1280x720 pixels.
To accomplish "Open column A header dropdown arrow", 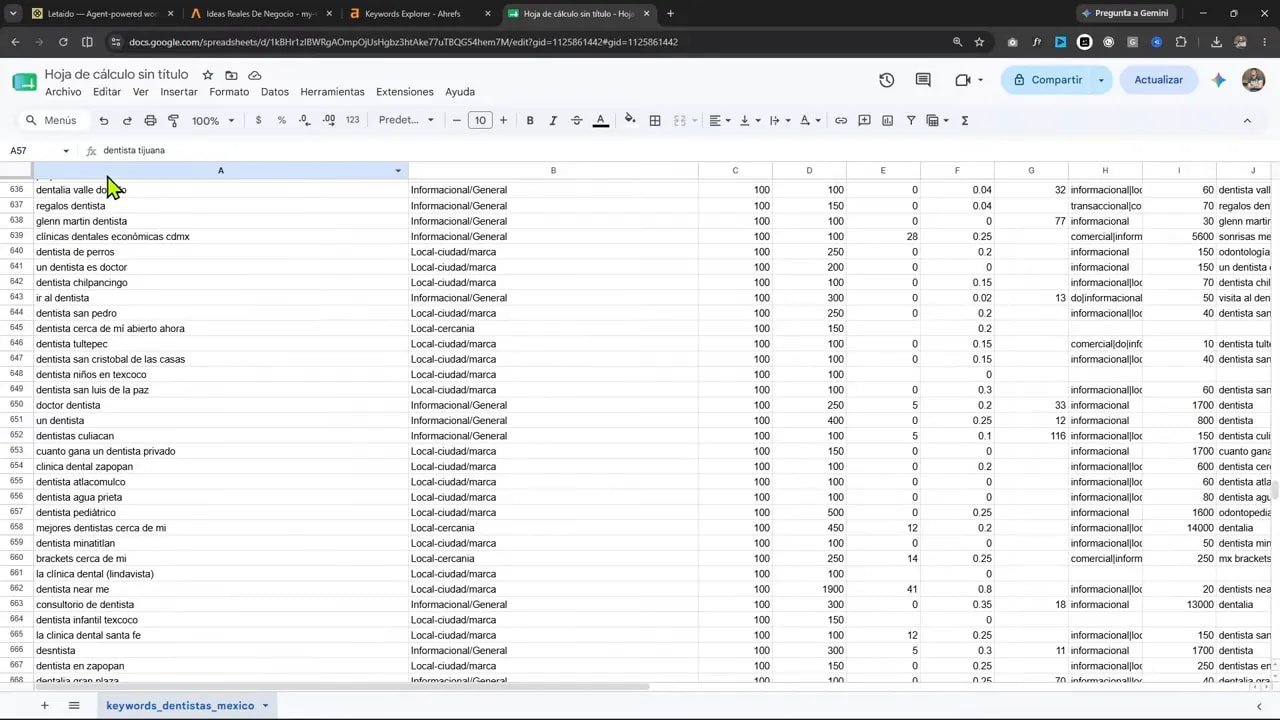I will pos(398,171).
